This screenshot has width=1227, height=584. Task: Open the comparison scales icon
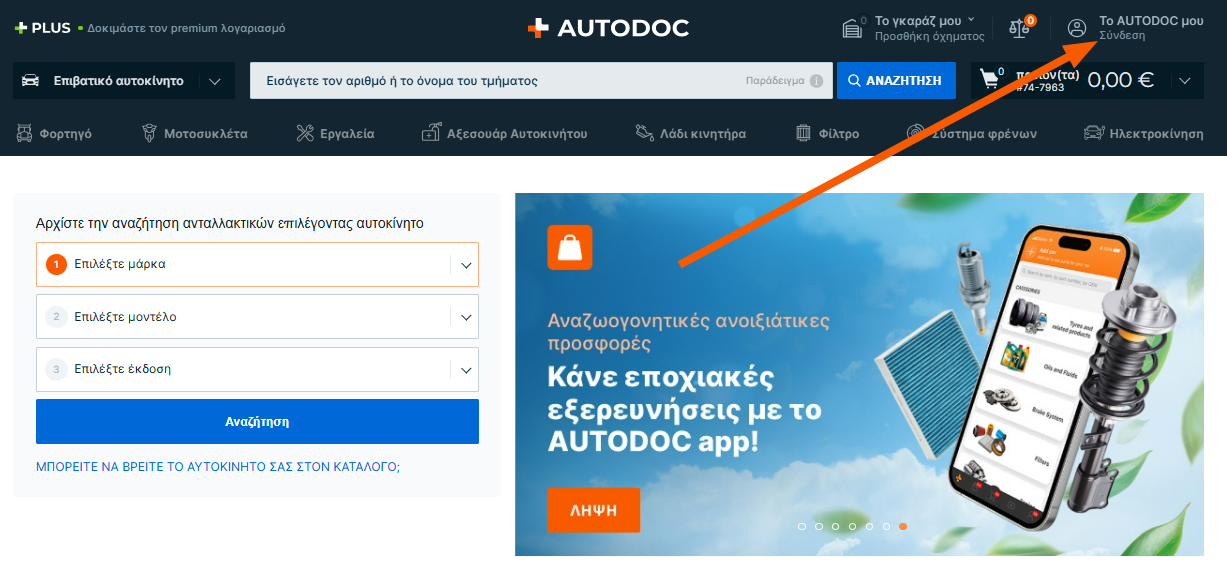click(1020, 27)
